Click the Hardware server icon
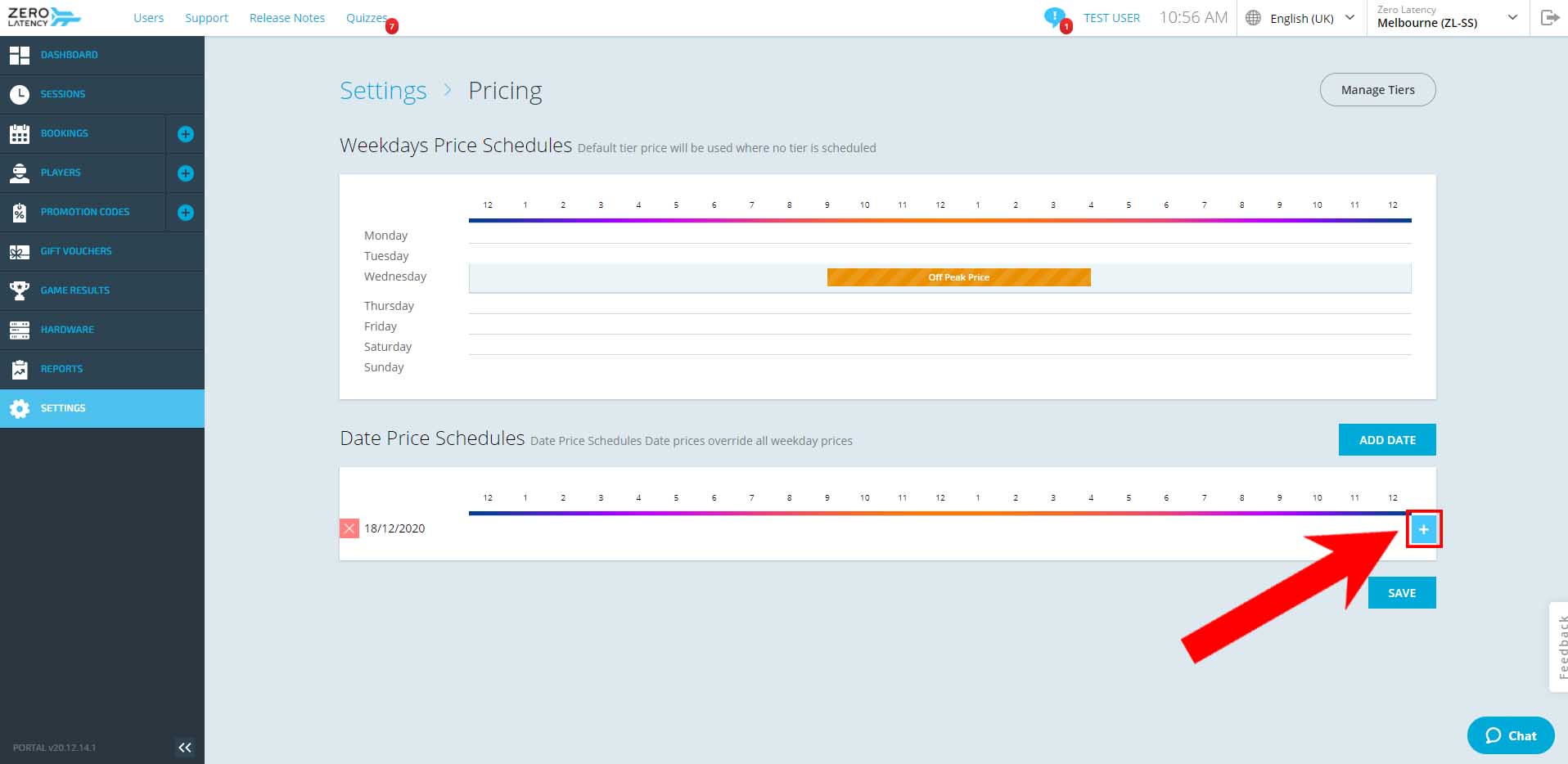Viewport: 1568px width, 764px height. tap(20, 330)
